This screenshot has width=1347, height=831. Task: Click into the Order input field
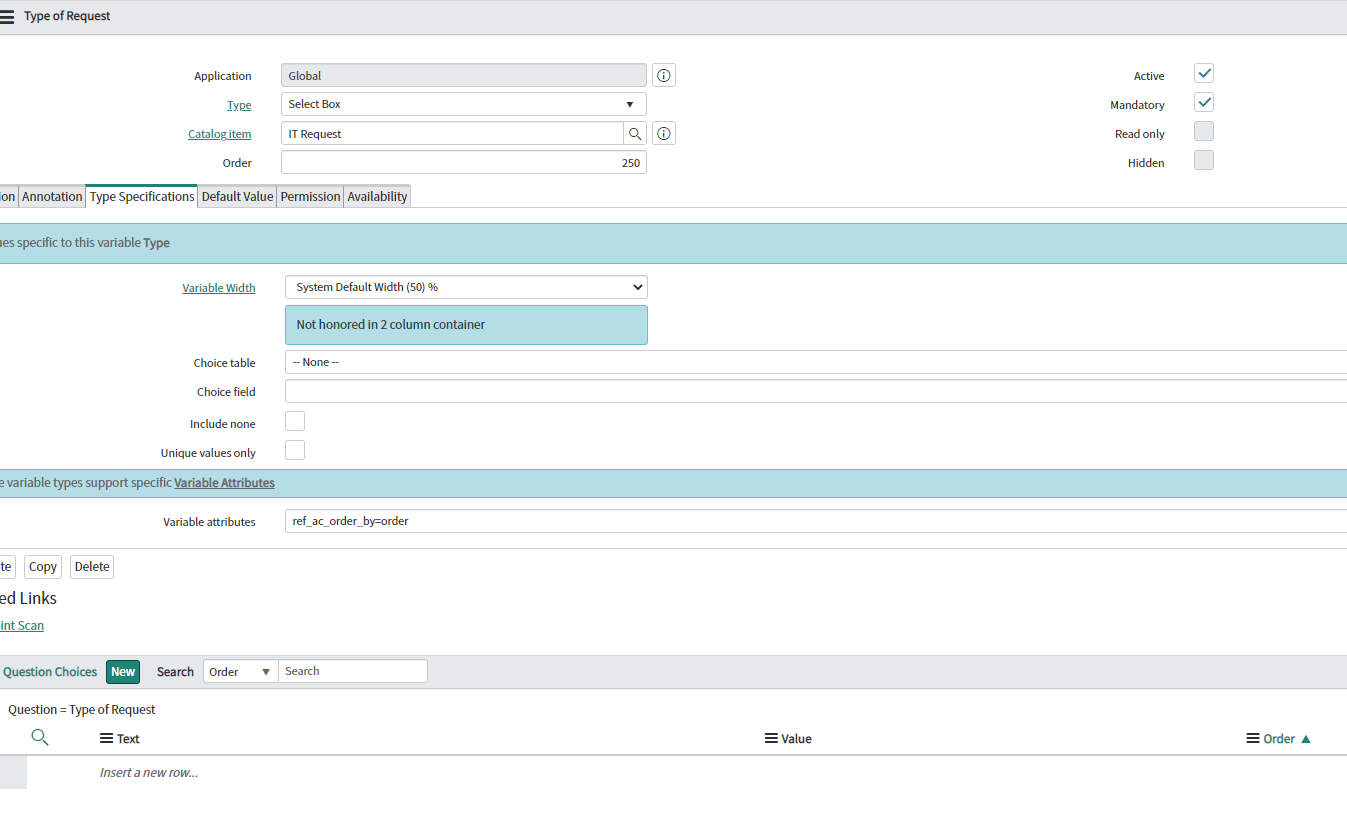pyautogui.click(x=464, y=162)
